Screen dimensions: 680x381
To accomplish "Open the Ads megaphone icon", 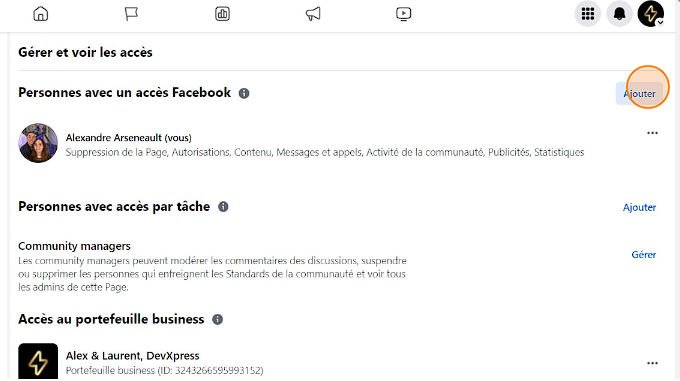I will [x=313, y=14].
